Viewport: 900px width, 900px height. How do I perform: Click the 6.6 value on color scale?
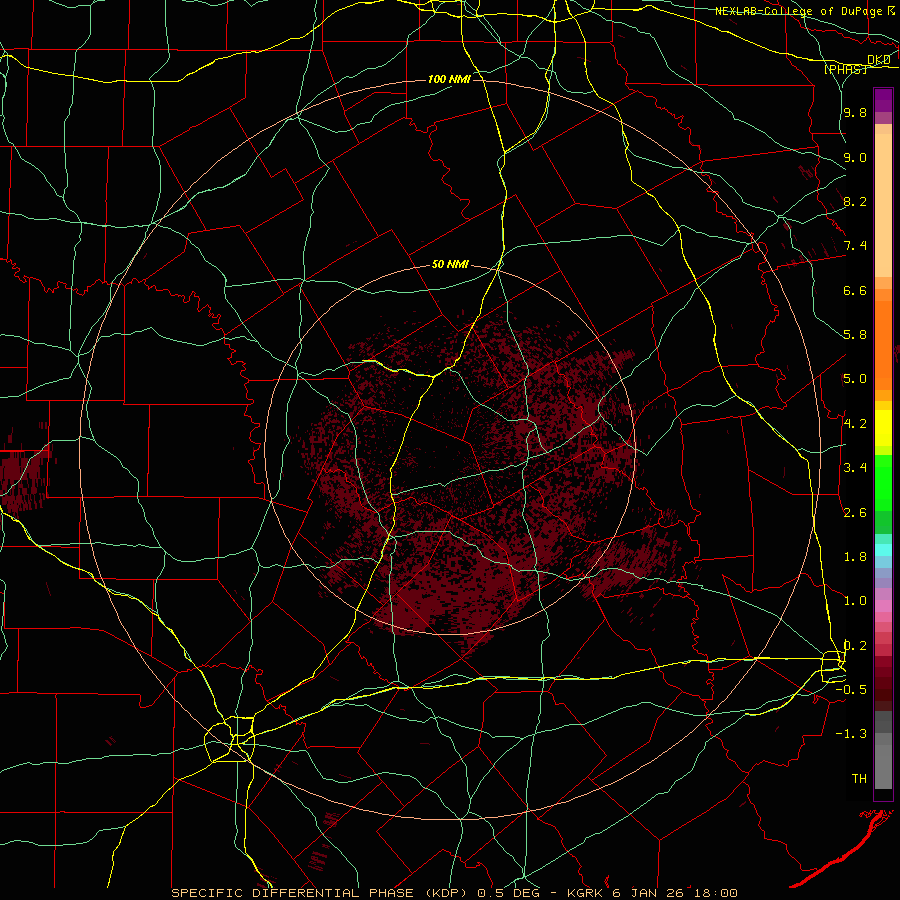pyautogui.click(x=855, y=290)
